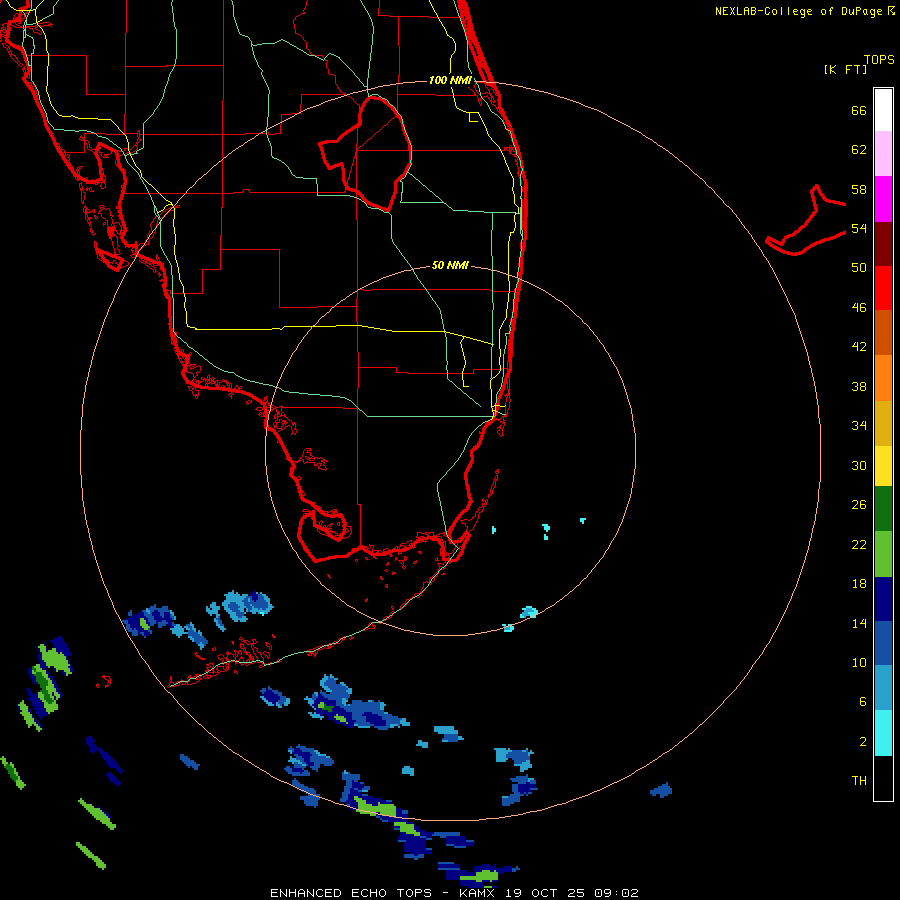Image resolution: width=900 pixels, height=900 pixels.
Task: Click the legend value 66
Action: coord(859,110)
